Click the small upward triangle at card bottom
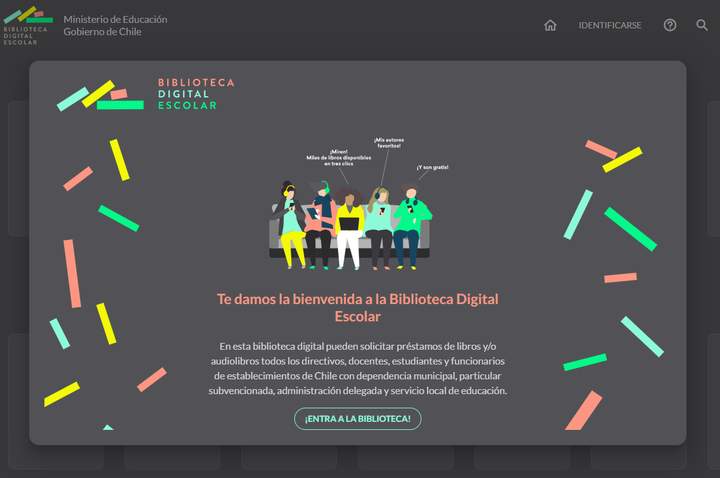Image resolution: width=720 pixels, height=478 pixels. pyautogui.click(x=108, y=427)
